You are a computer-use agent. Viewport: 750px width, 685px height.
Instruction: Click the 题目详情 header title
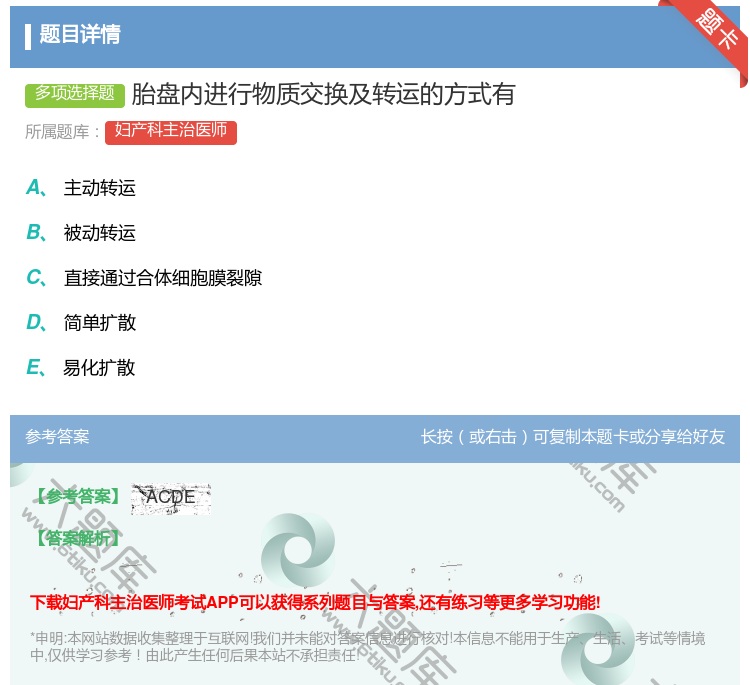80,34
